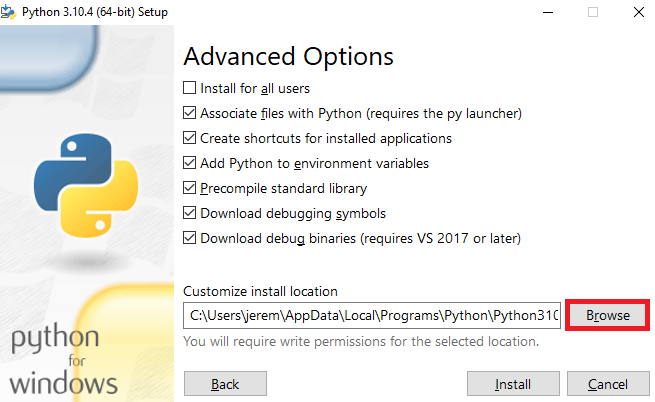
Task: Start installation with Install button
Action: 513,384
